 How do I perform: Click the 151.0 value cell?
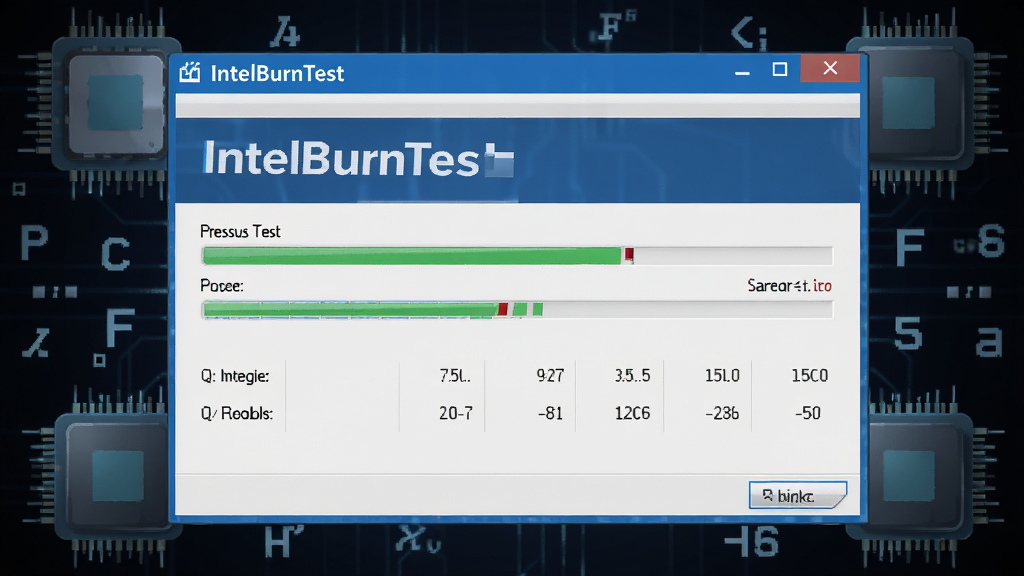pyautogui.click(x=722, y=376)
